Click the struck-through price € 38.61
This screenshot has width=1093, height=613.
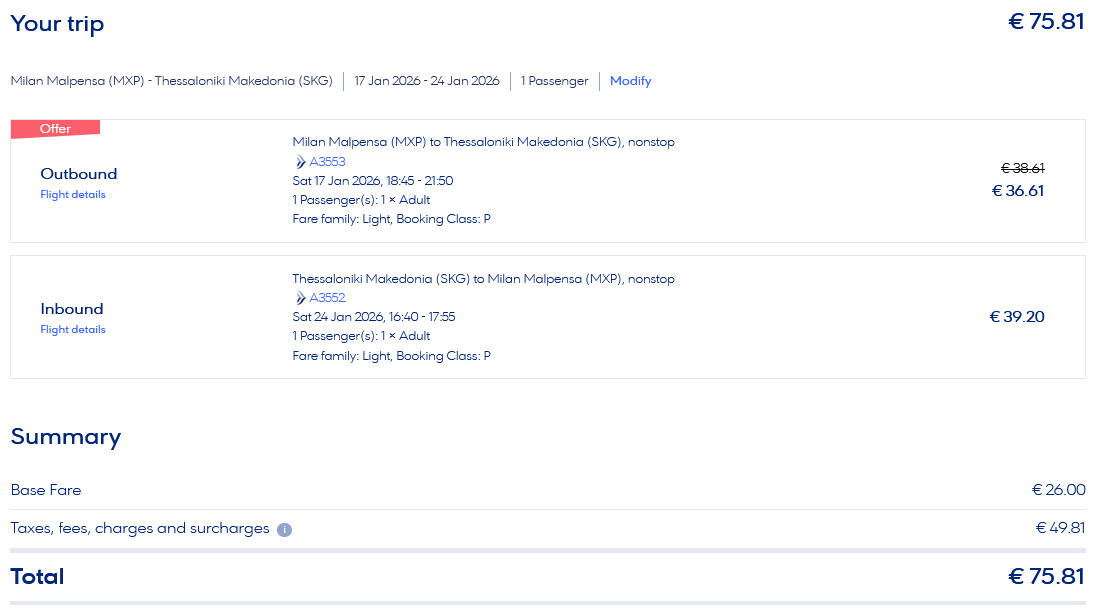point(1022,168)
